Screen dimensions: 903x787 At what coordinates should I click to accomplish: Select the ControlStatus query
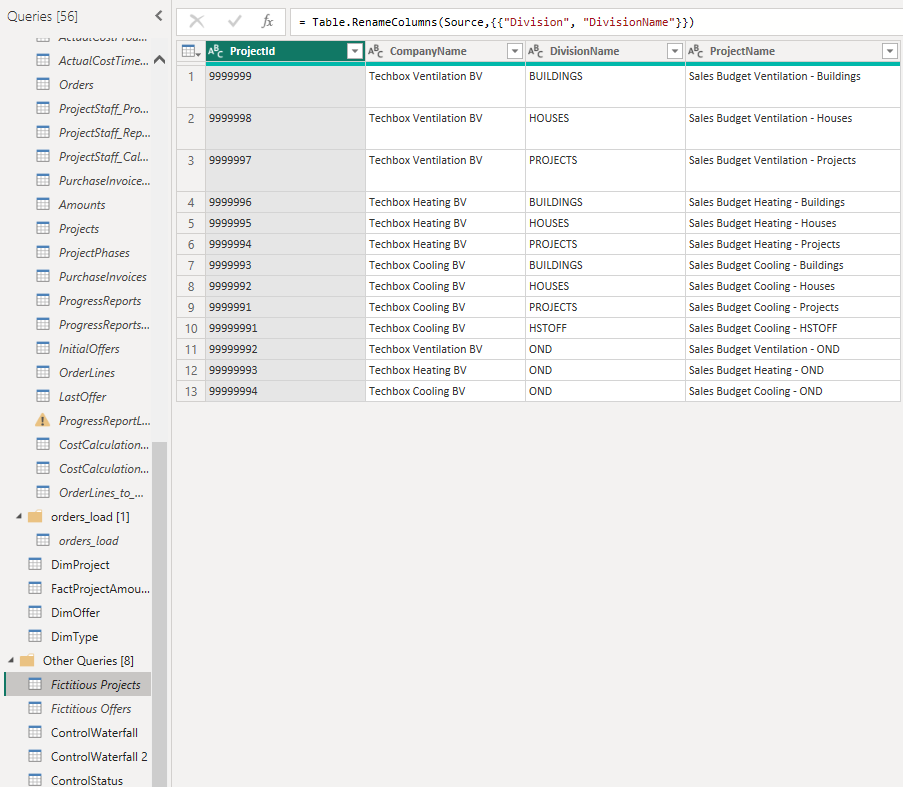coord(86,780)
